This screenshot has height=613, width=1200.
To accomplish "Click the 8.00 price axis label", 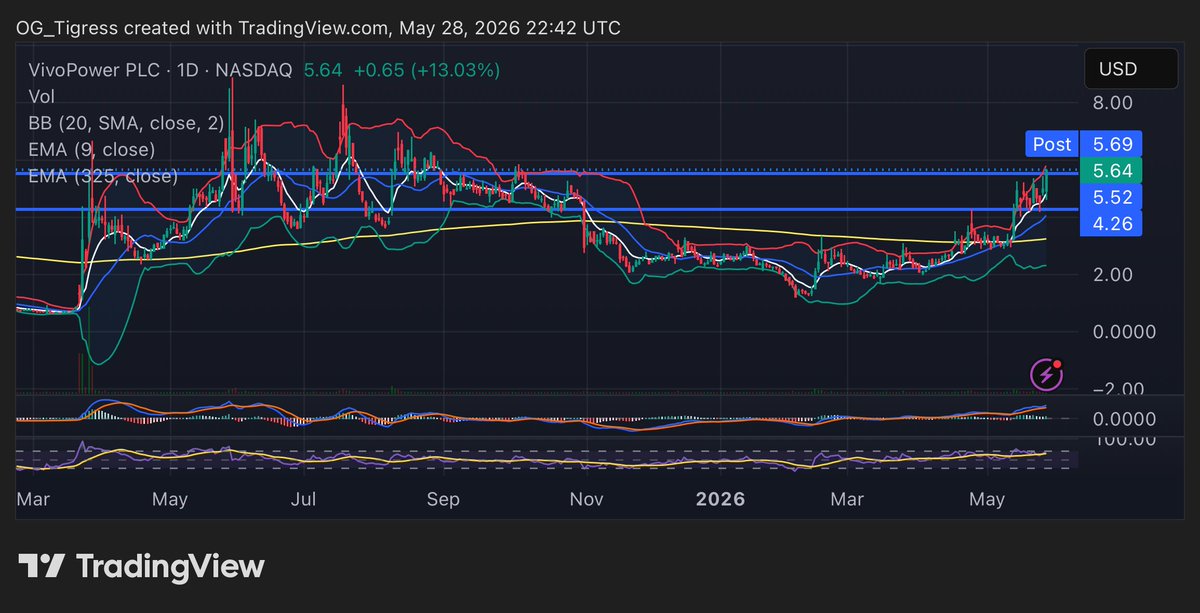I will [x=1113, y=103].
